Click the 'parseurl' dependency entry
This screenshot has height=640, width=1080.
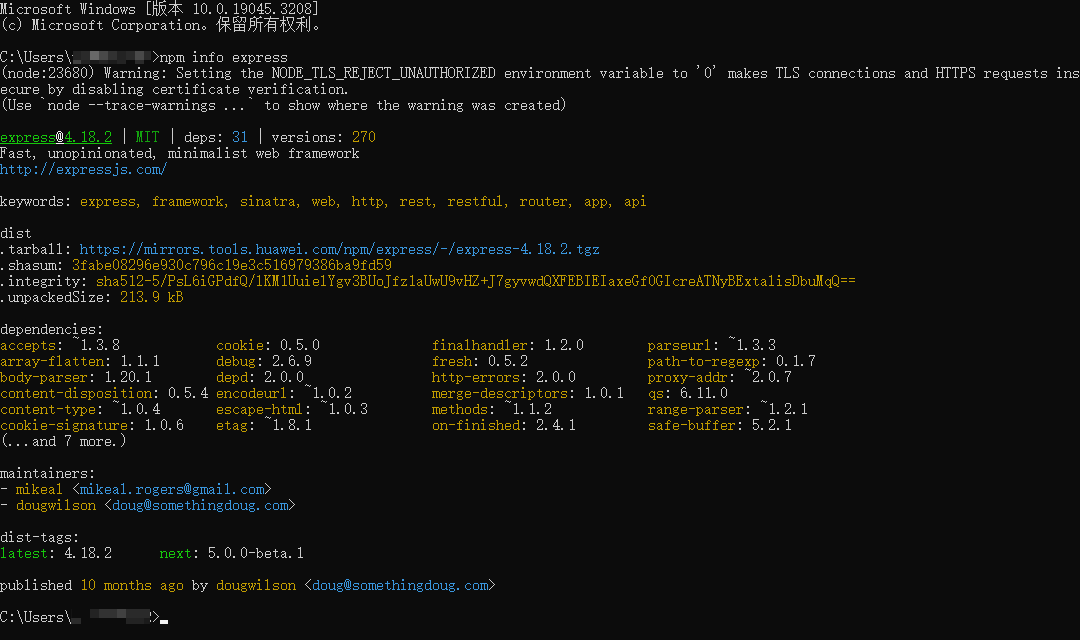[712, 345]
